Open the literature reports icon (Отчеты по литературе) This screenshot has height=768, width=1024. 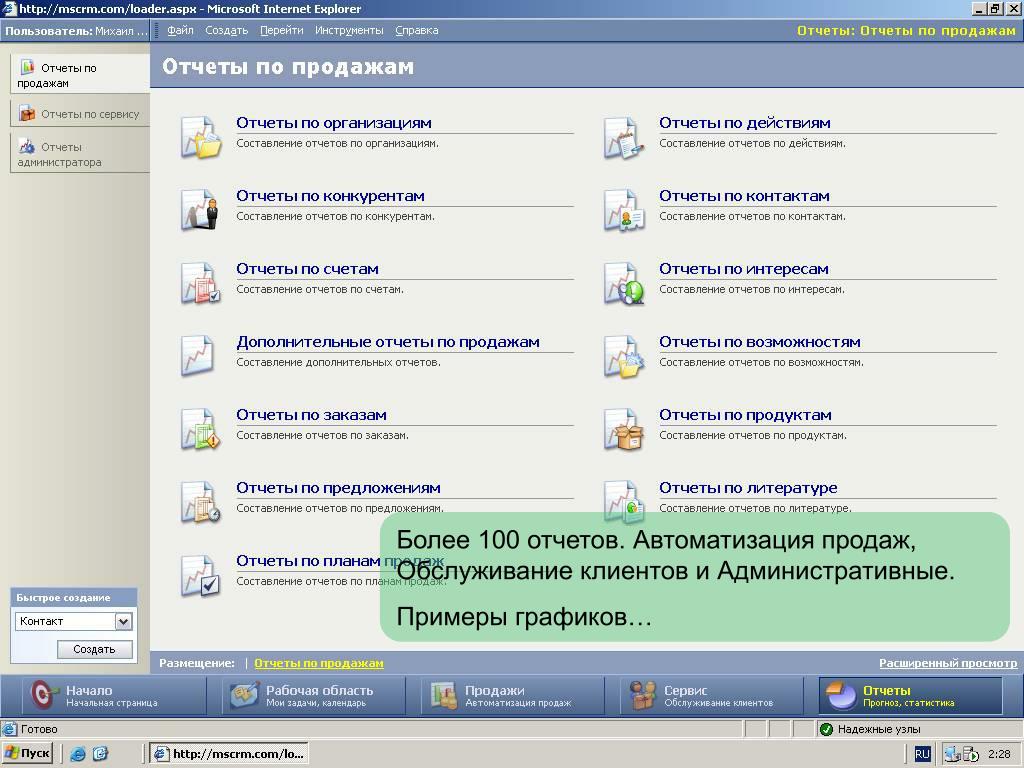pos(624,502)
